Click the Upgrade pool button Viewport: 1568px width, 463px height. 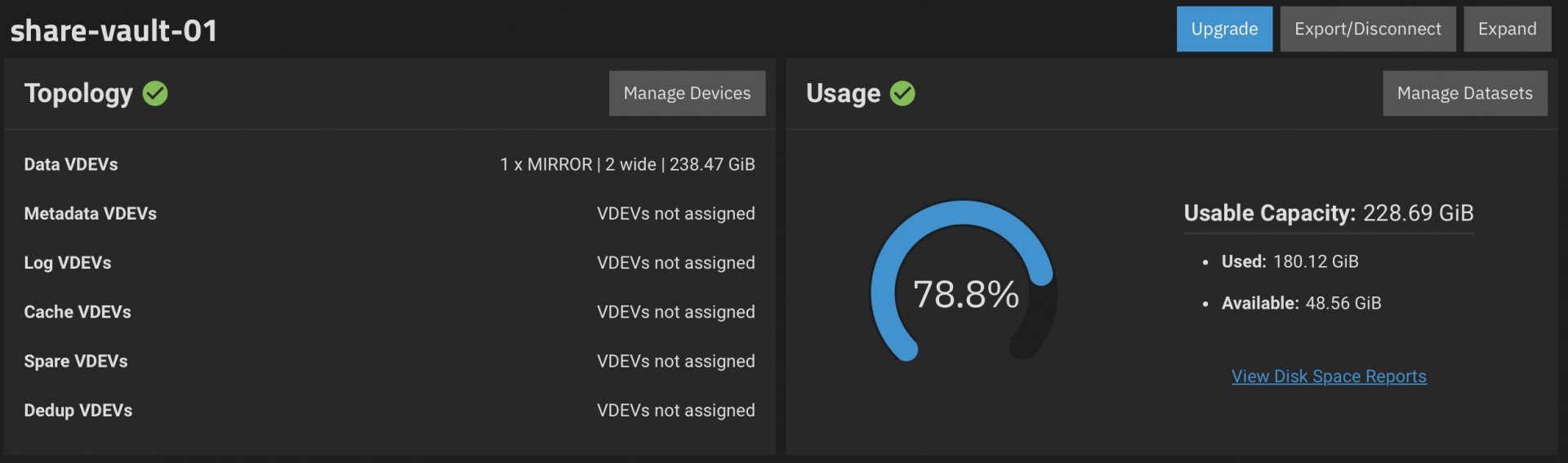(x=1224, y=29)
